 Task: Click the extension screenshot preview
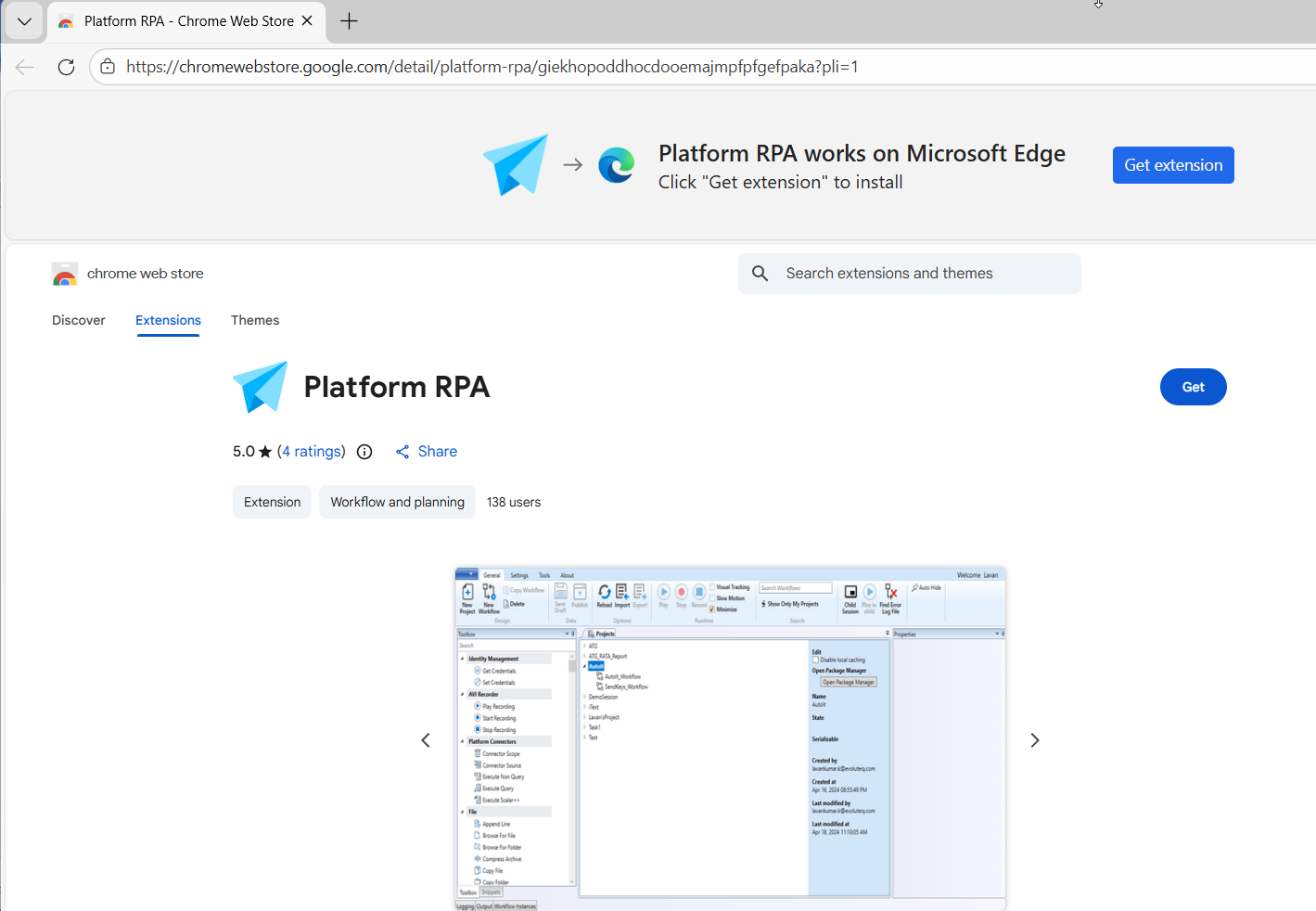pyautogui.click(x=730, y=738)
